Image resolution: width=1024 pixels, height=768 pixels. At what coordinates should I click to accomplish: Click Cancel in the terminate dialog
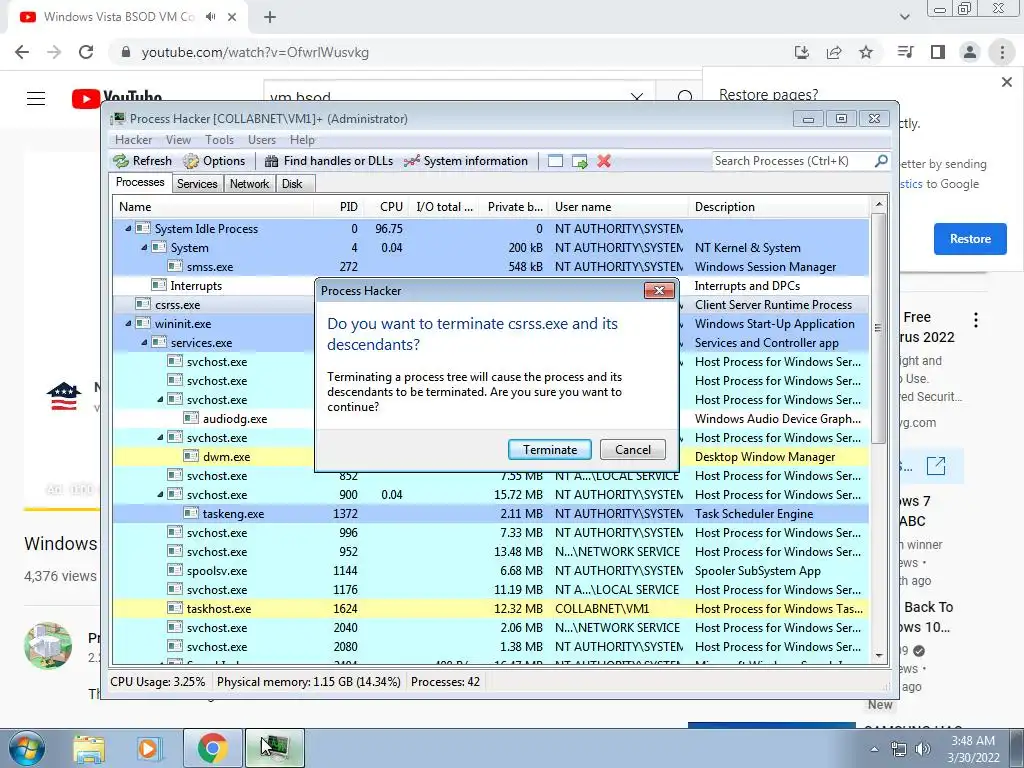(633, 449)
